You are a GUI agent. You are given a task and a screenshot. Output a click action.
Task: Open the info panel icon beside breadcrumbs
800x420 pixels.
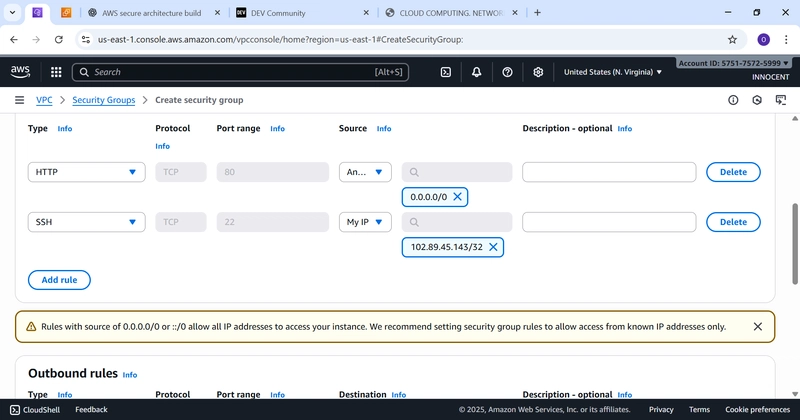click(733, 100)
